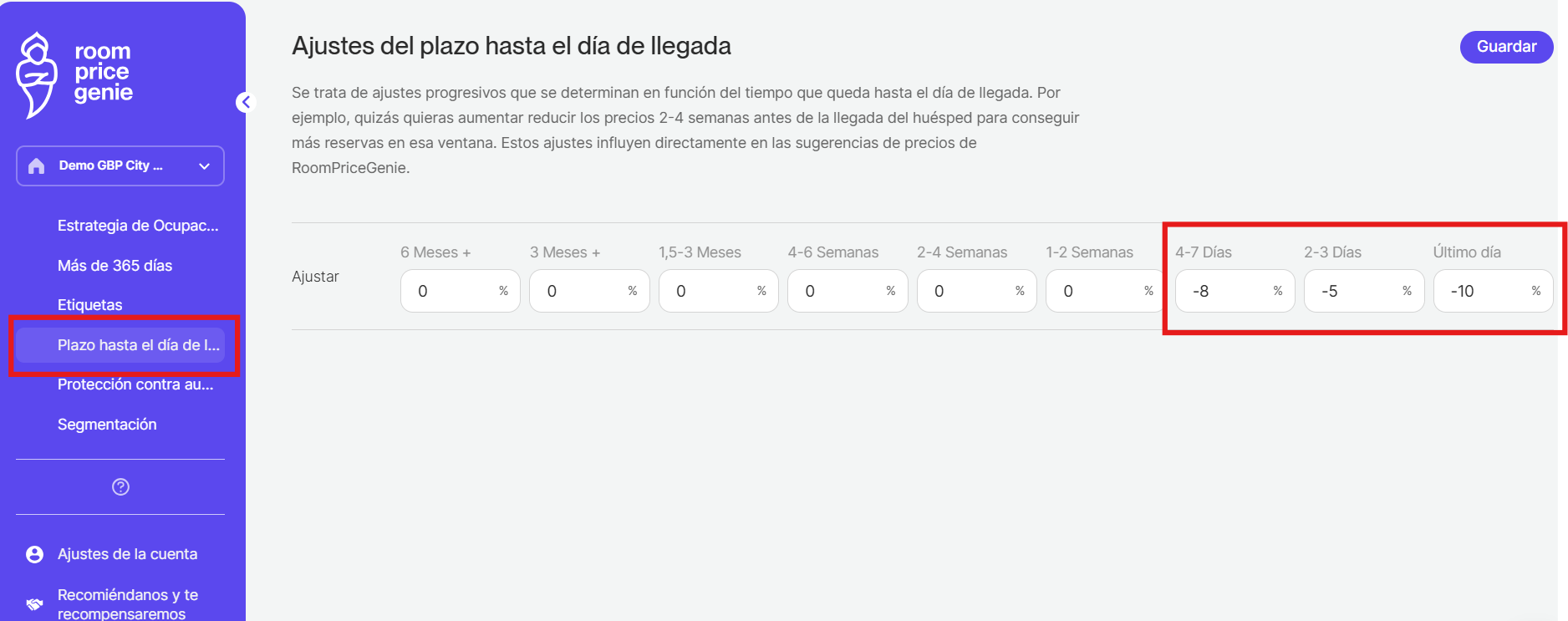Click the RoomPriceGenie logo icon
Screen dimensions: 1568x621
(x=36, y=75)
